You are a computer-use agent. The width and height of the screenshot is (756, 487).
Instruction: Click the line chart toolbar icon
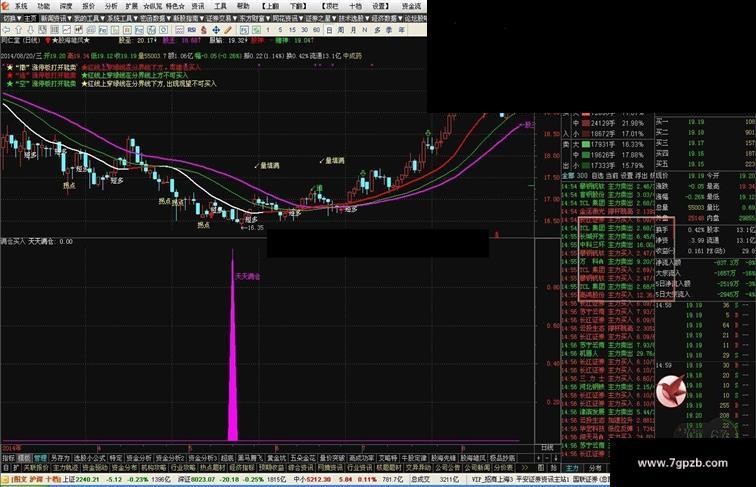(x=67, y=30)
